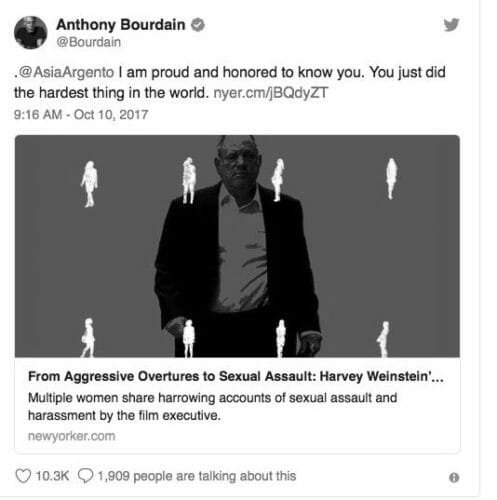Open the @AsiaArgento mention
This screenshot has width=497, height=500.
(x=66, y=72)
